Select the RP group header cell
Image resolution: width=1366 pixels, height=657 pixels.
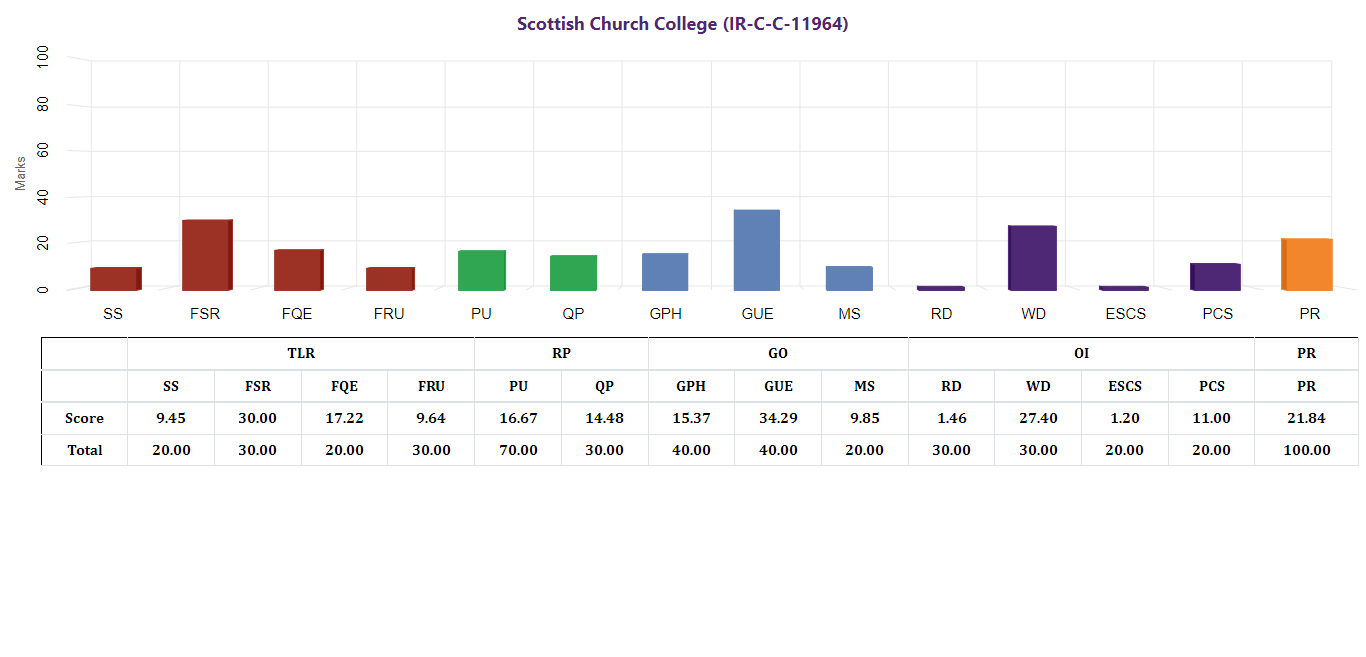[x=561, y=354]
